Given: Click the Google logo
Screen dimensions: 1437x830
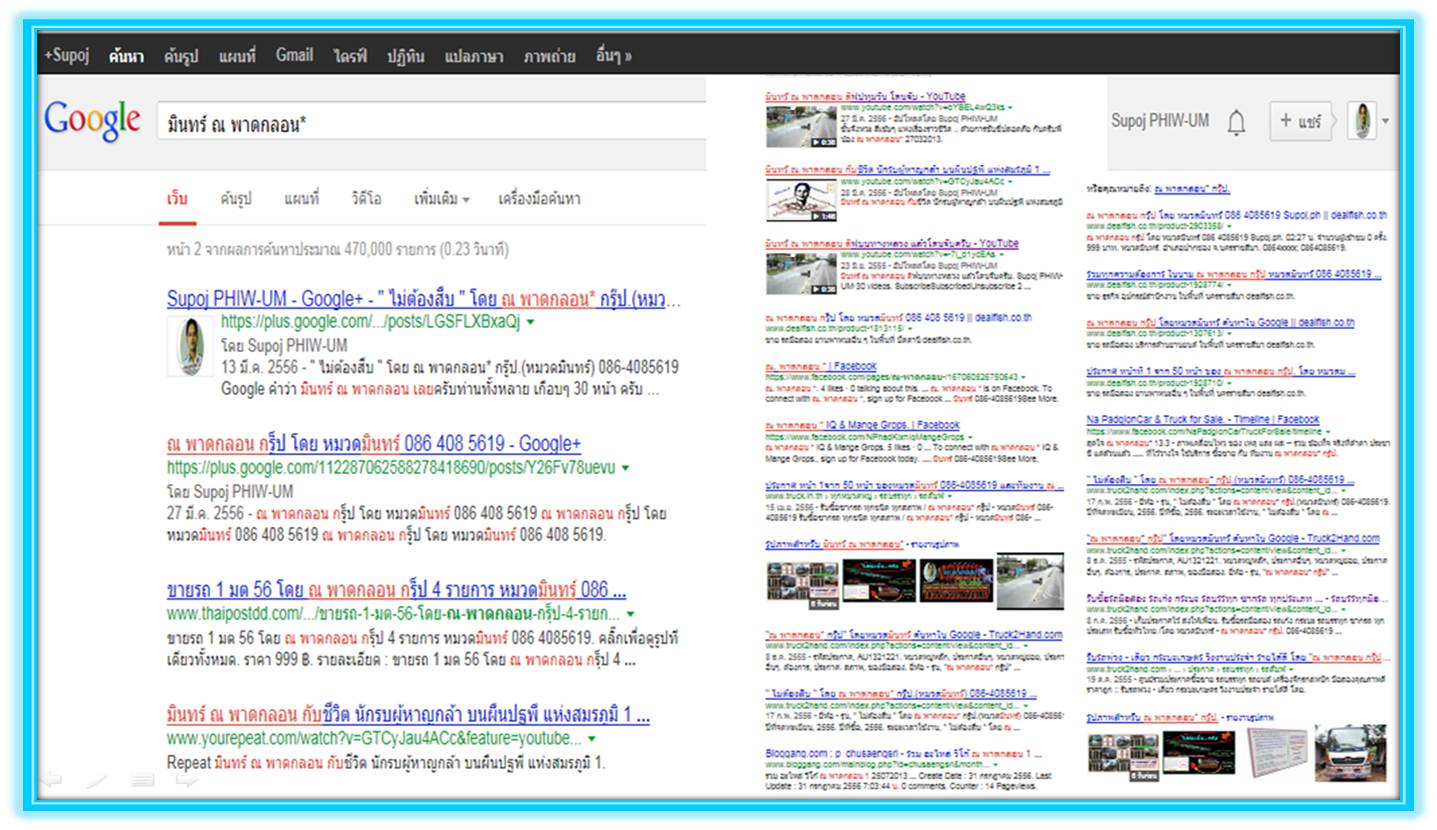Looking at the screenshot, I should (x=92, y=121).
